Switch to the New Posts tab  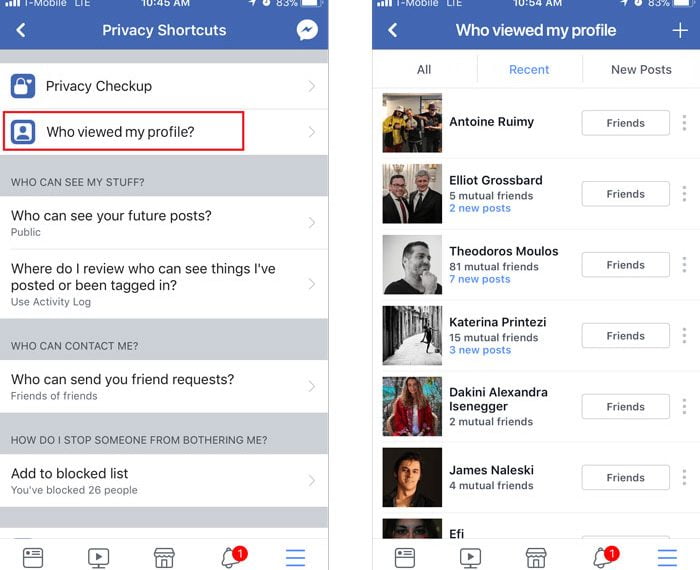tap(641, 70)
